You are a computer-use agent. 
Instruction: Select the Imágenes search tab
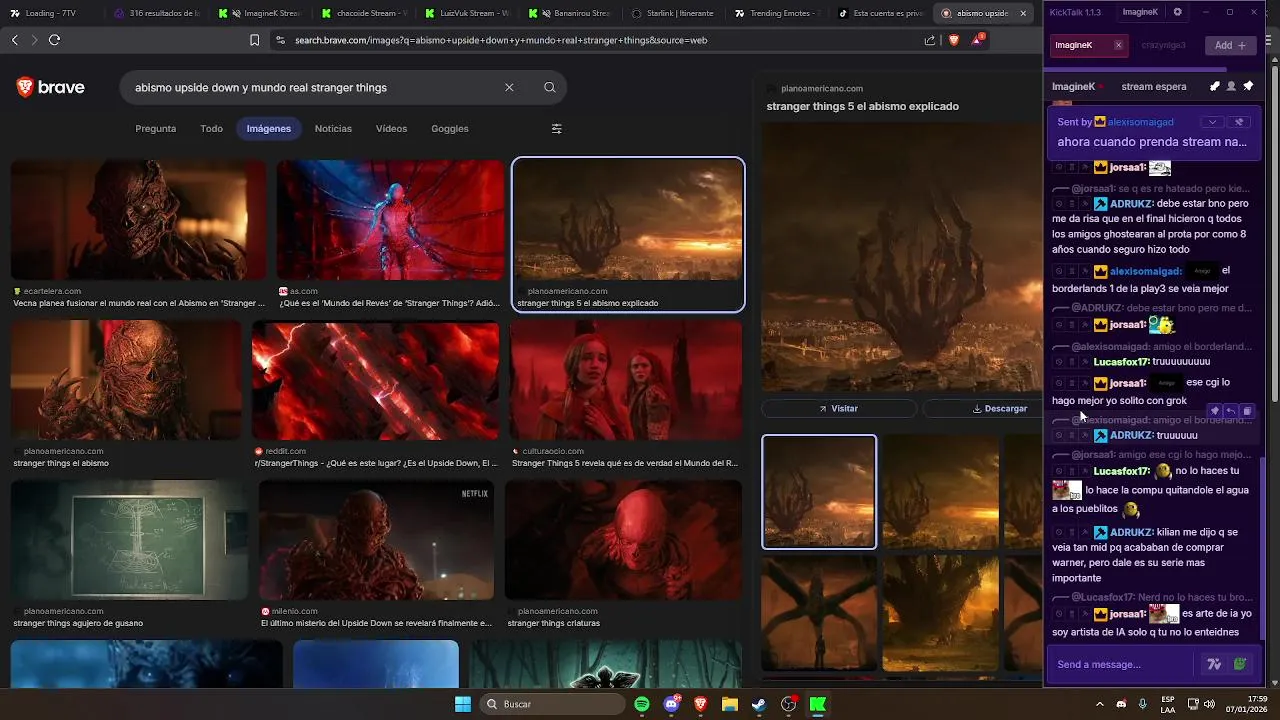tap(269, 128)
